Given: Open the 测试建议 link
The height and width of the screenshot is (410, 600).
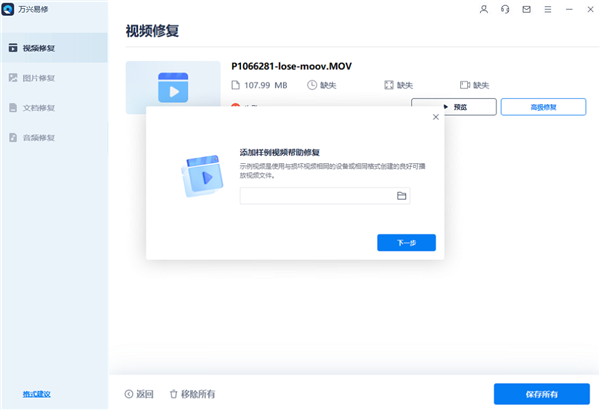Looking at the screenshot, I should click(39, 394).
